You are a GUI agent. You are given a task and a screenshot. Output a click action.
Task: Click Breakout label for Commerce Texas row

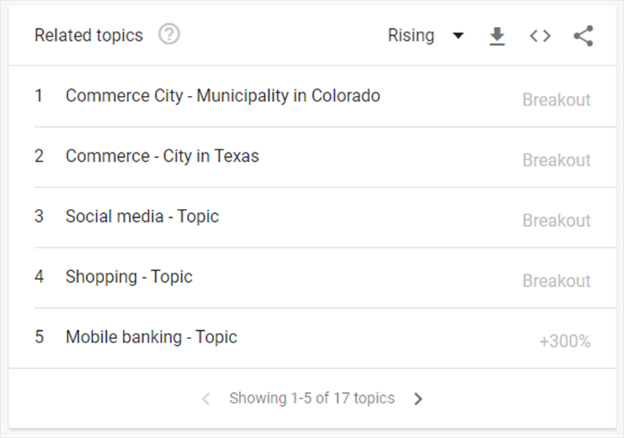pyautogui.click(x=556, y=160)
